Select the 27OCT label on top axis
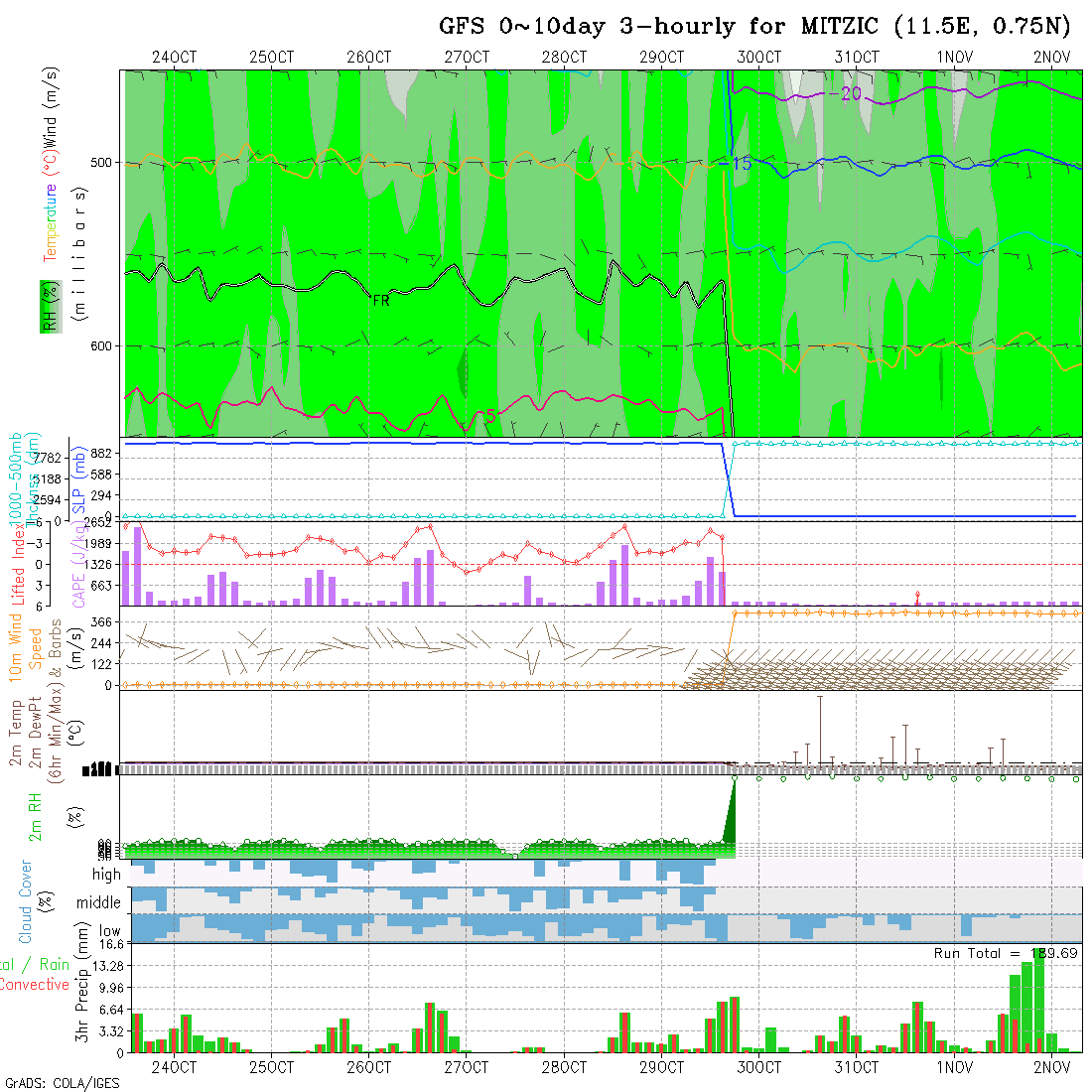 coord(466,58)
